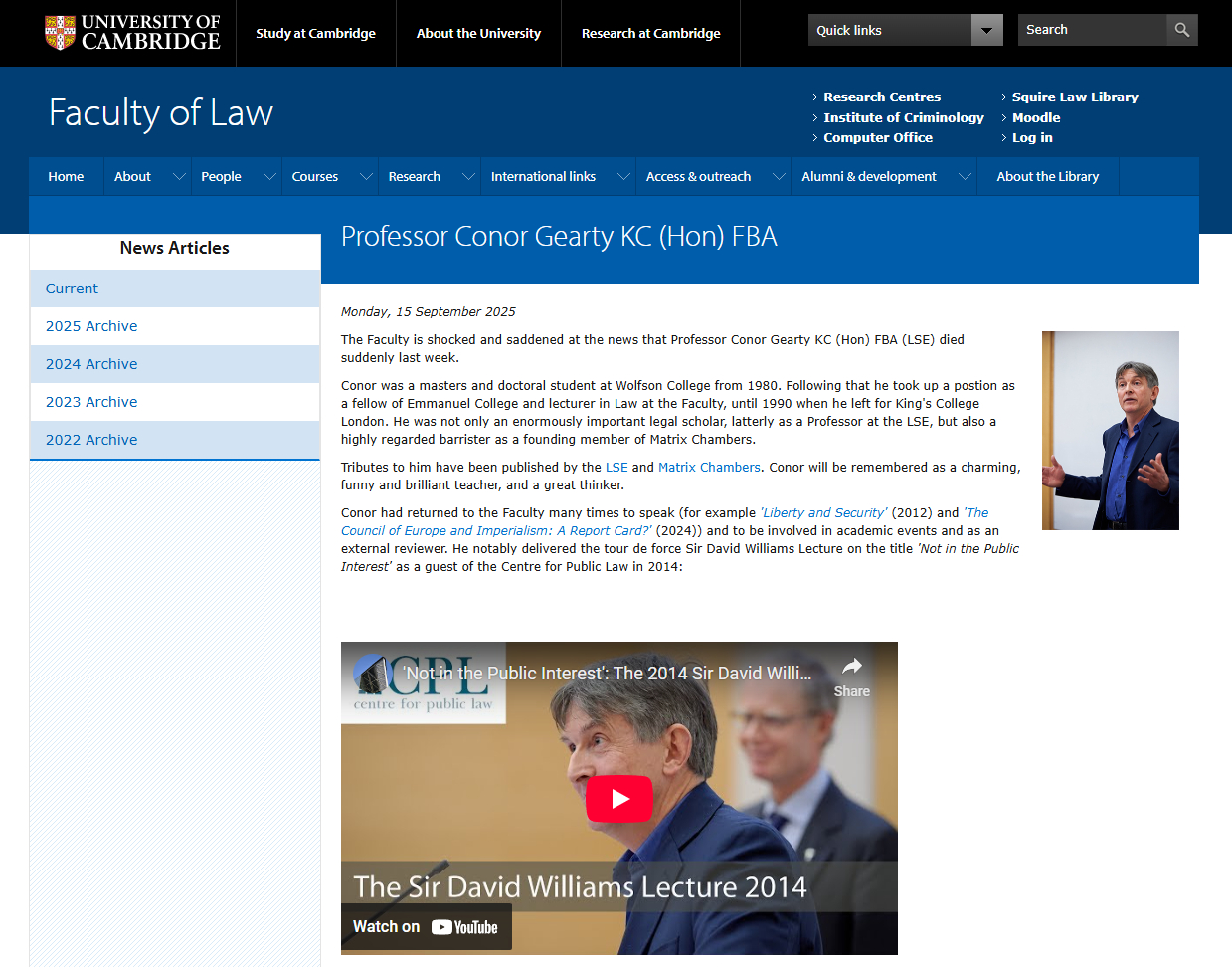
Task: Expand the Courses submenu chevron
Action: pyautogui.click(x=366, y=176)
